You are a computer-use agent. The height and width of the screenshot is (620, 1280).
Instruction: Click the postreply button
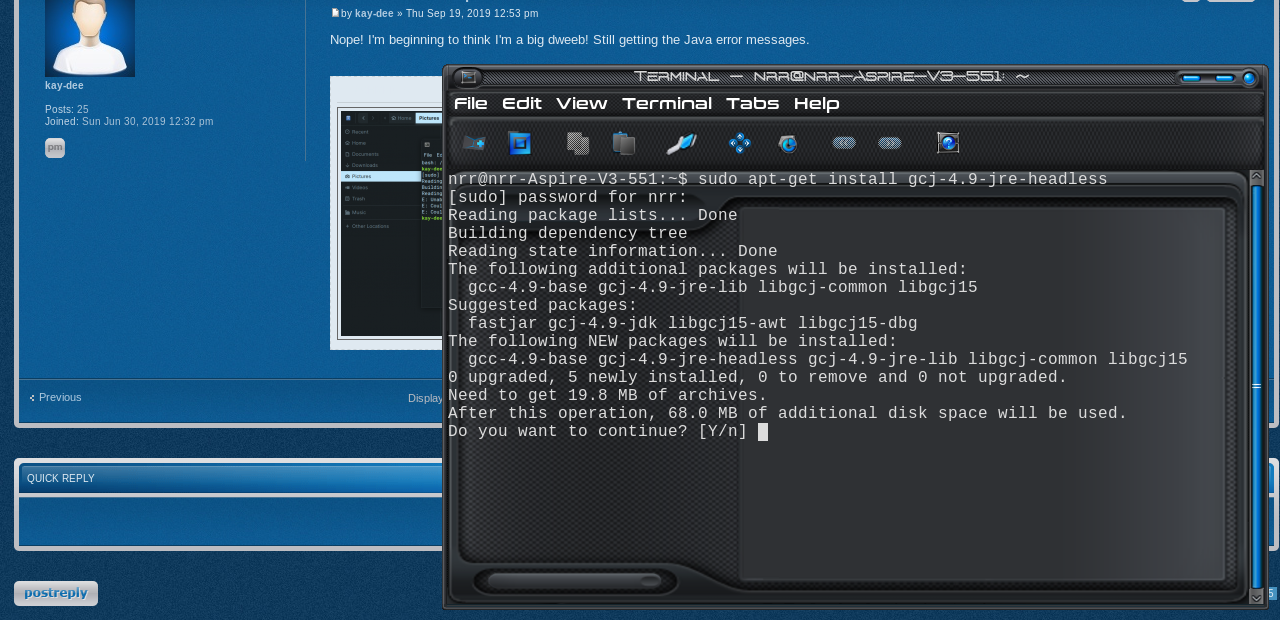[x=56, y=593]
